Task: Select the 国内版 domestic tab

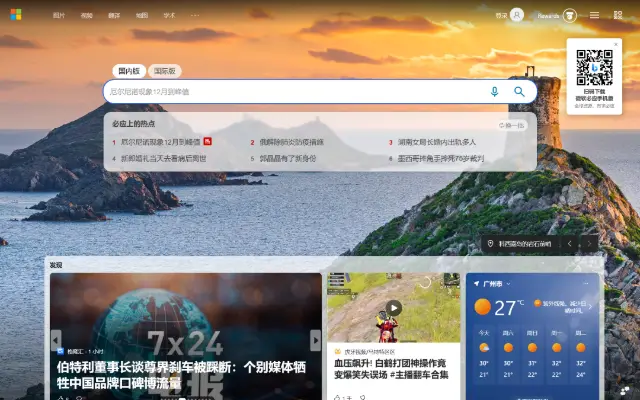Action: [129, 71]
